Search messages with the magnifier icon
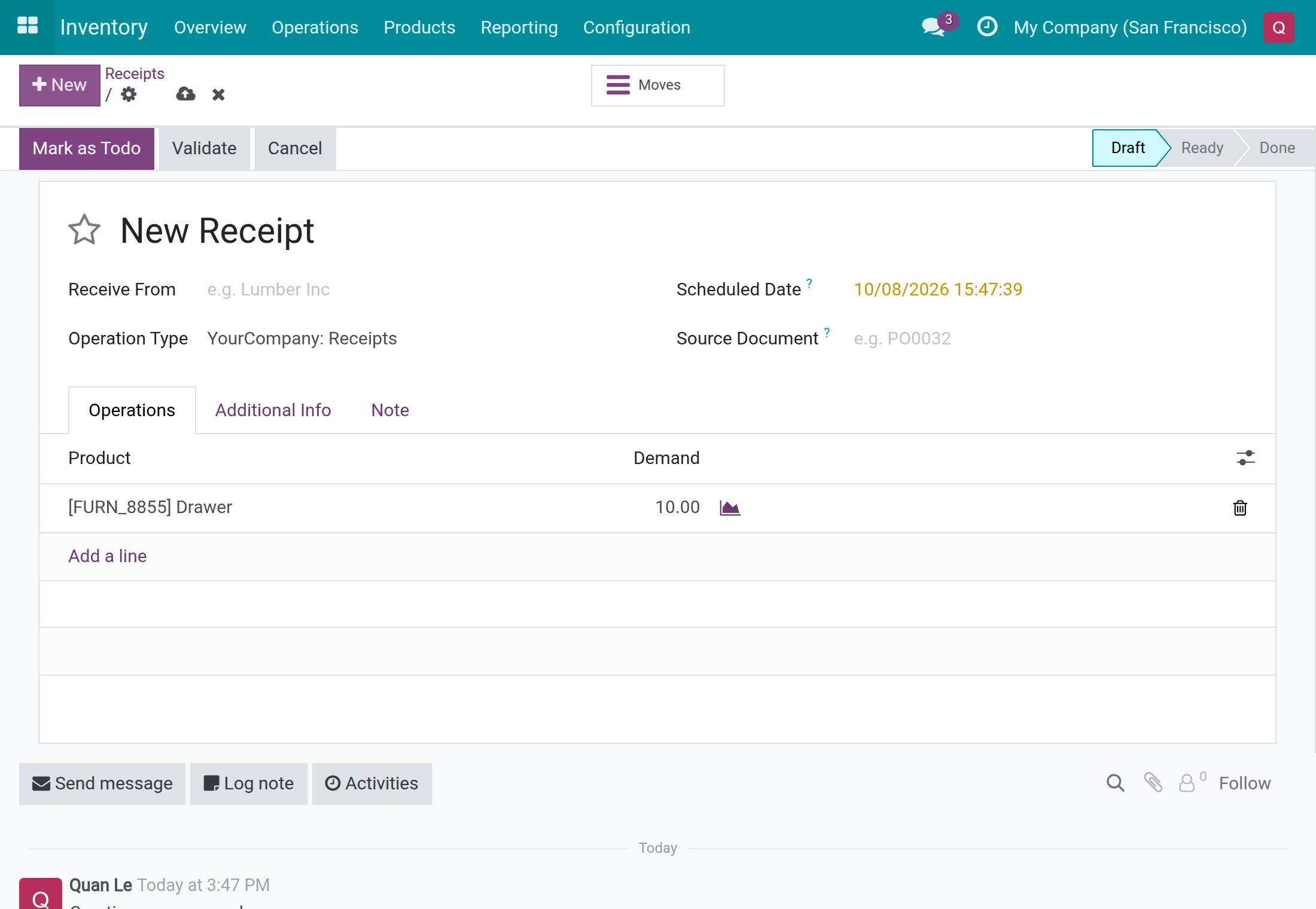1316x909 pixels. pos(1115,783)
